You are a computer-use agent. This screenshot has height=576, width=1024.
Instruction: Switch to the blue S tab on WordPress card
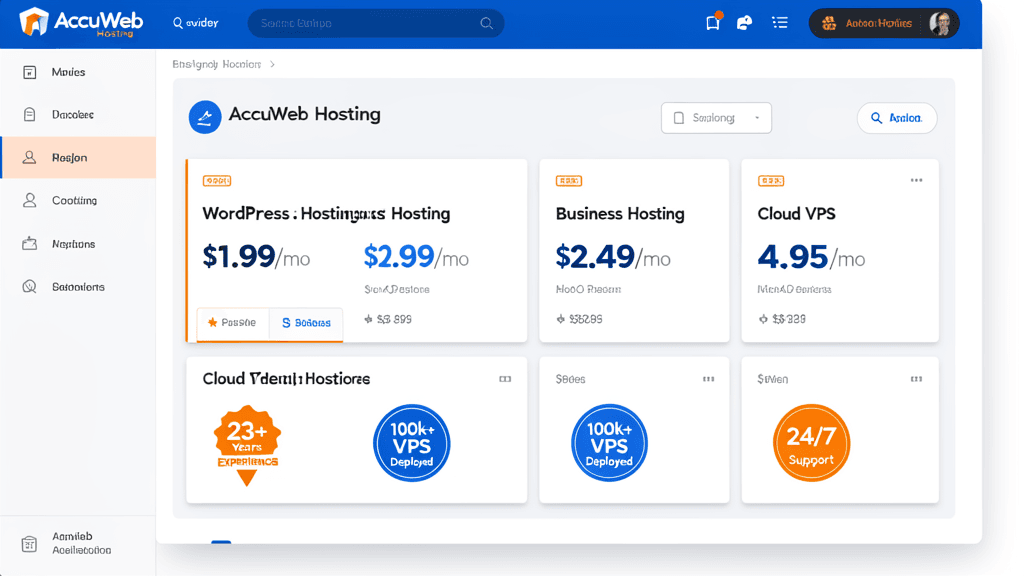306,323
